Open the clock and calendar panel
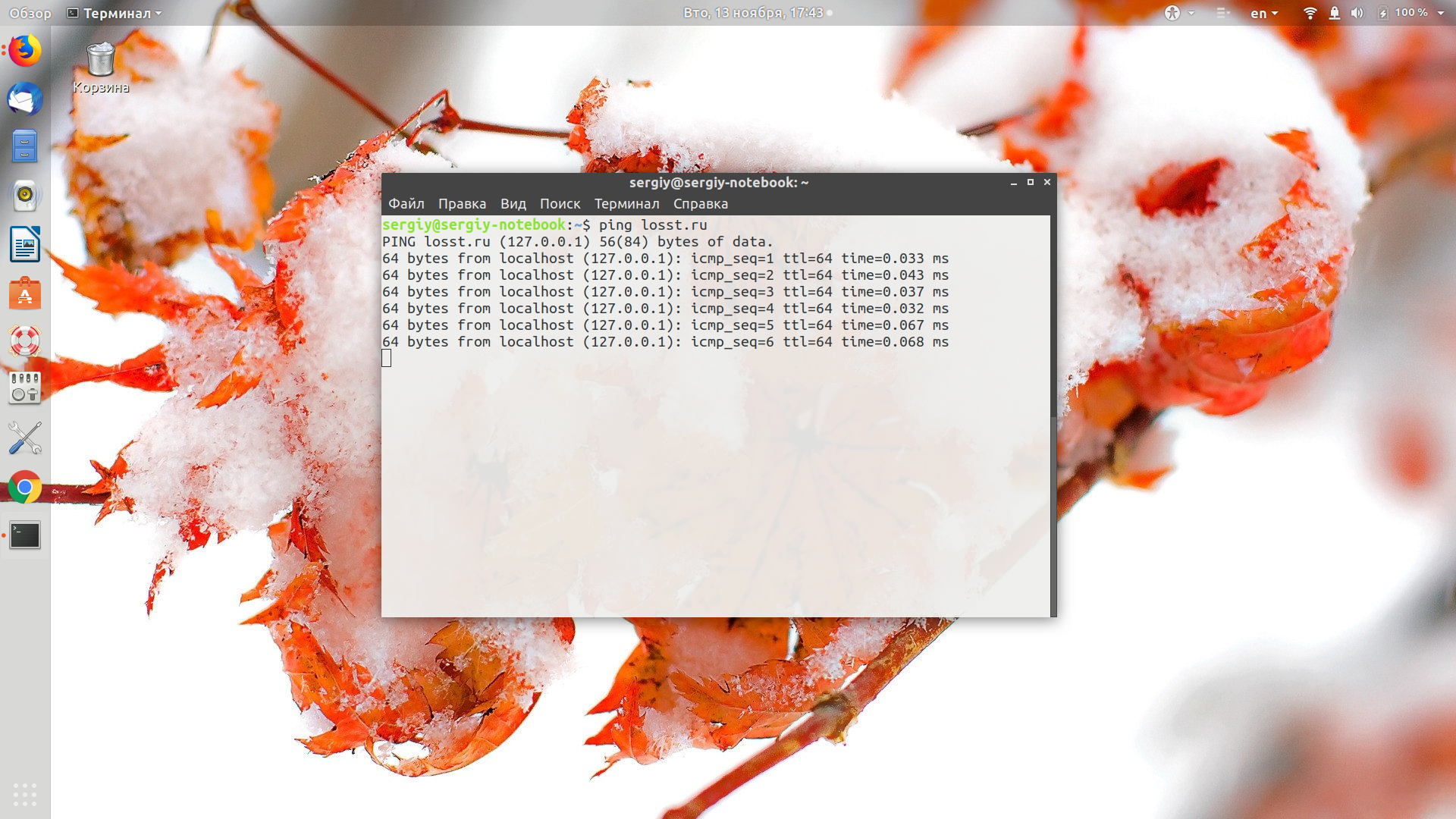This screenshot has height=819, width=1456. tap(753, 13)
